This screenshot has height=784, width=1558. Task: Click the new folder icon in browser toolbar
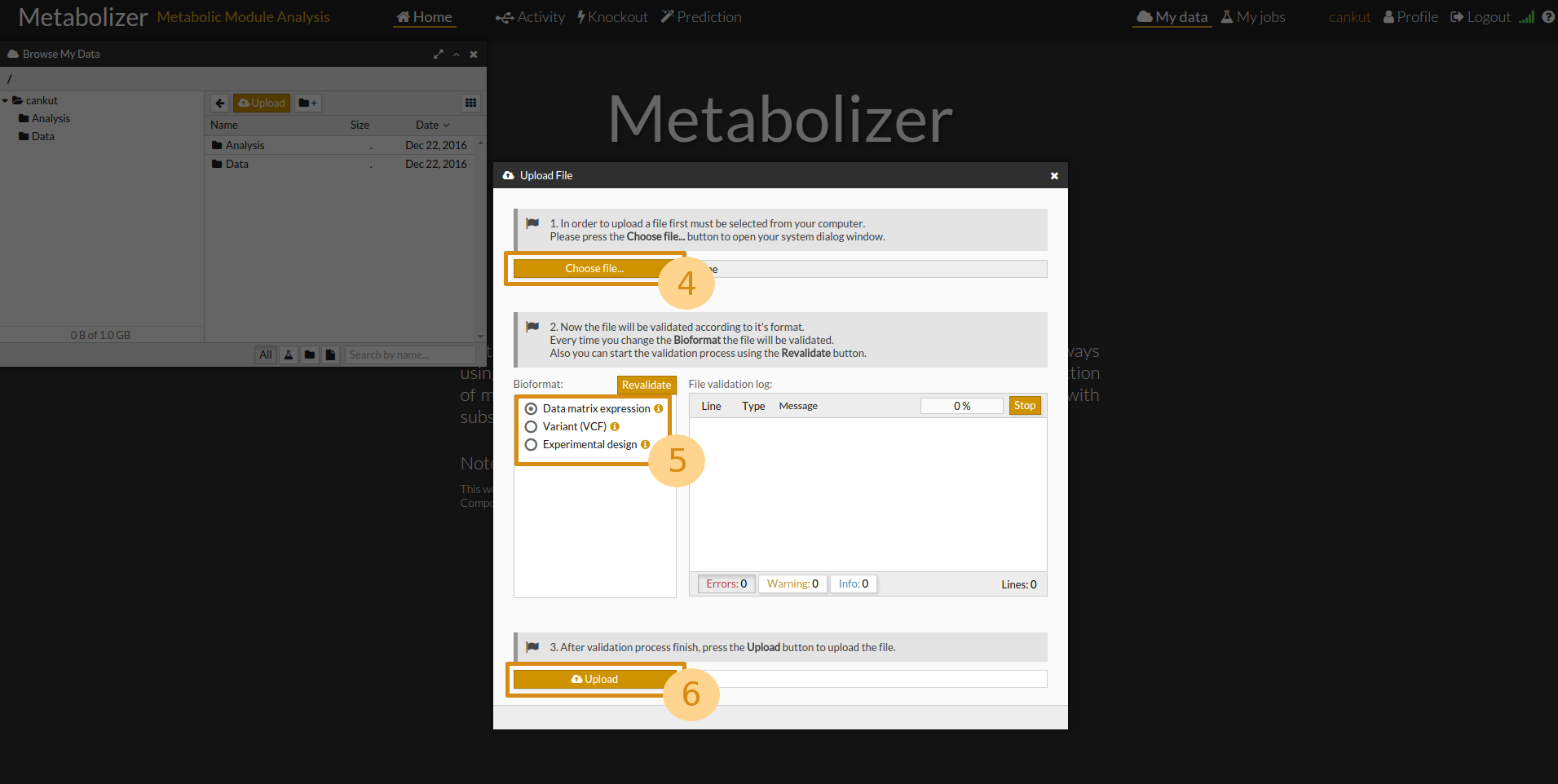tap(307, 104)
